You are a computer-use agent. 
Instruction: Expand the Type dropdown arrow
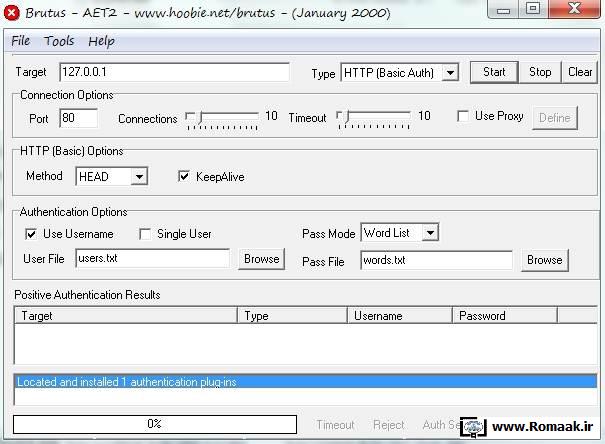coord(450,73)
